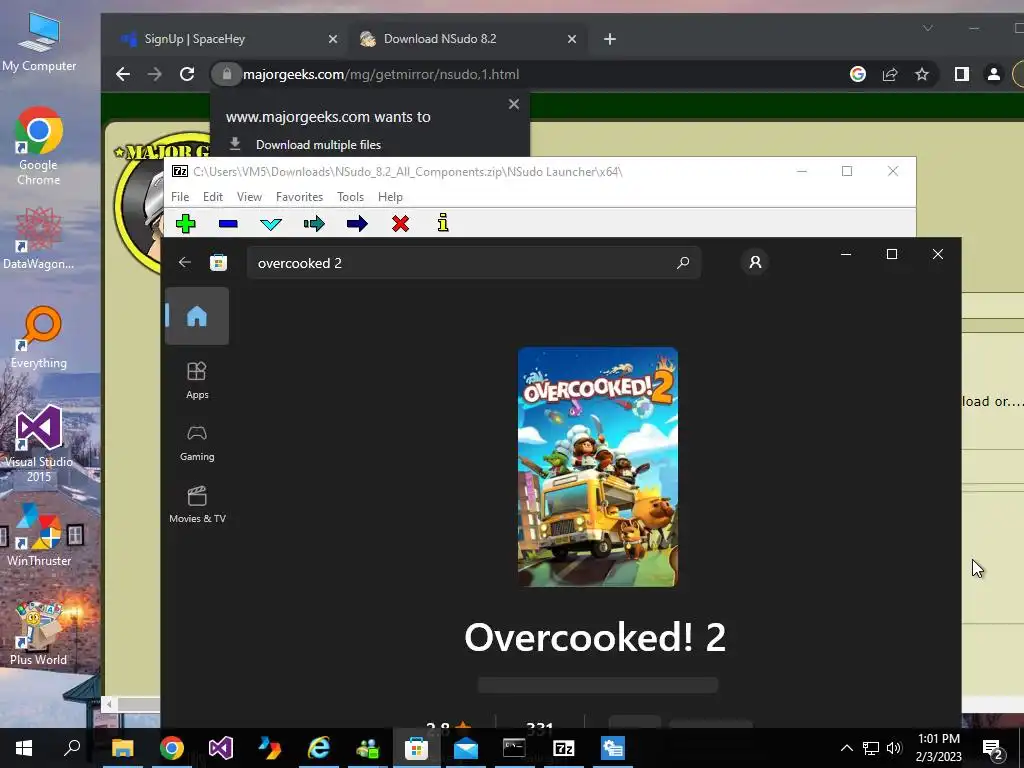Open Mail app from taskbar
Image resolution: width=1024 pixels, height=768 pixels.
[466, 748]
